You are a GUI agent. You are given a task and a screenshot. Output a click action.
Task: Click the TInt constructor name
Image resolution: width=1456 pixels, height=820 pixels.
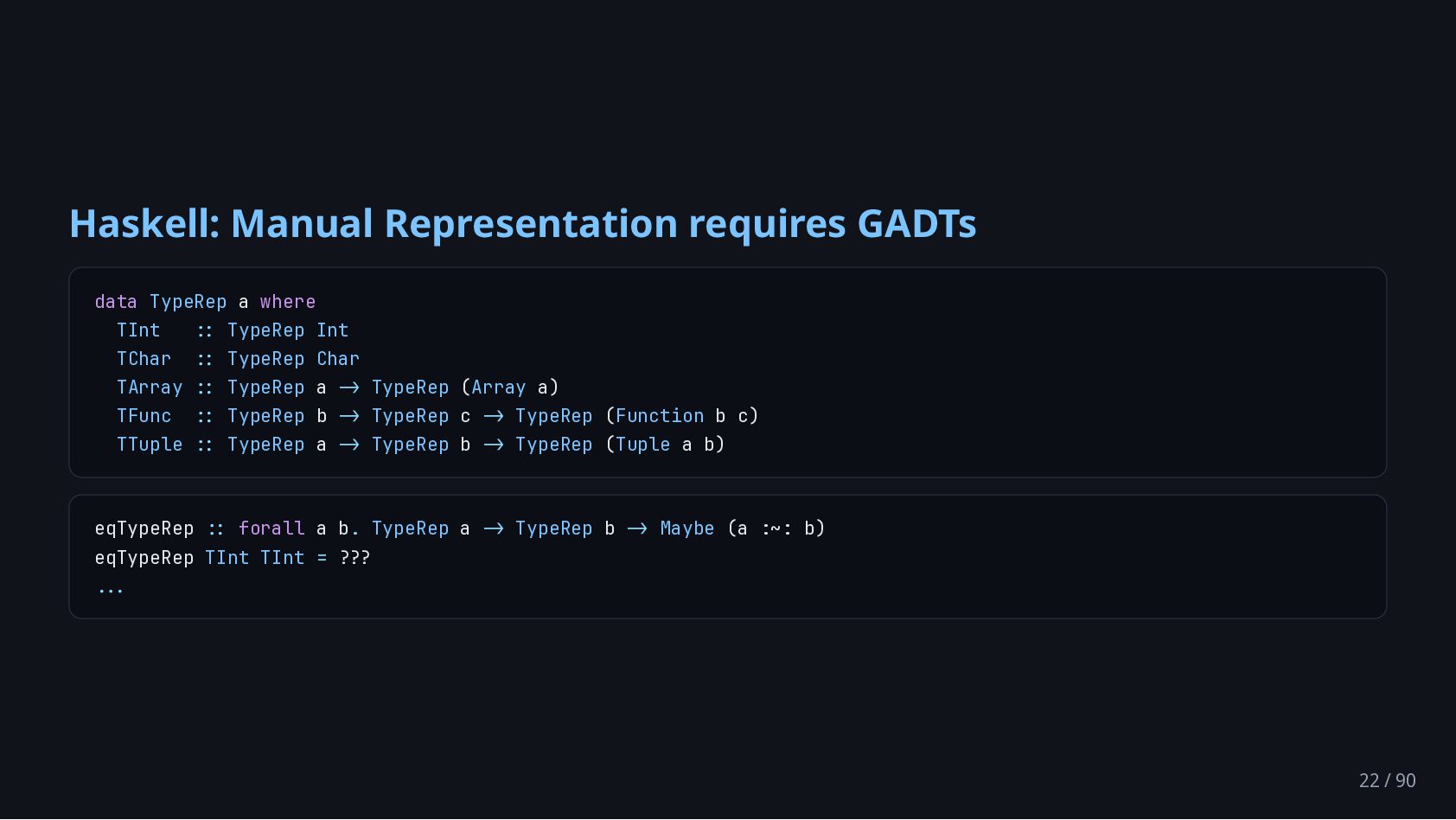[x=138, y=330]
